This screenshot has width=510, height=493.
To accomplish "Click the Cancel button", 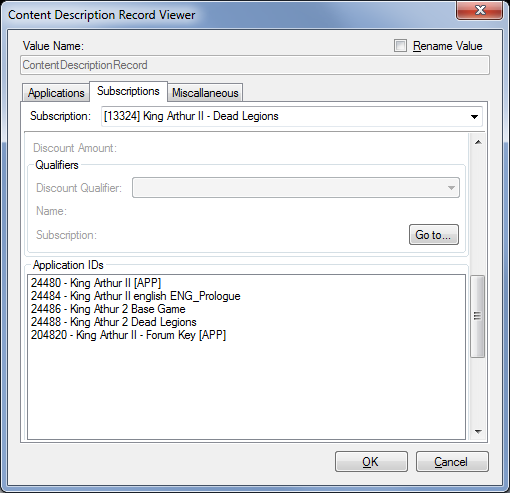I will tap(452, 462).
